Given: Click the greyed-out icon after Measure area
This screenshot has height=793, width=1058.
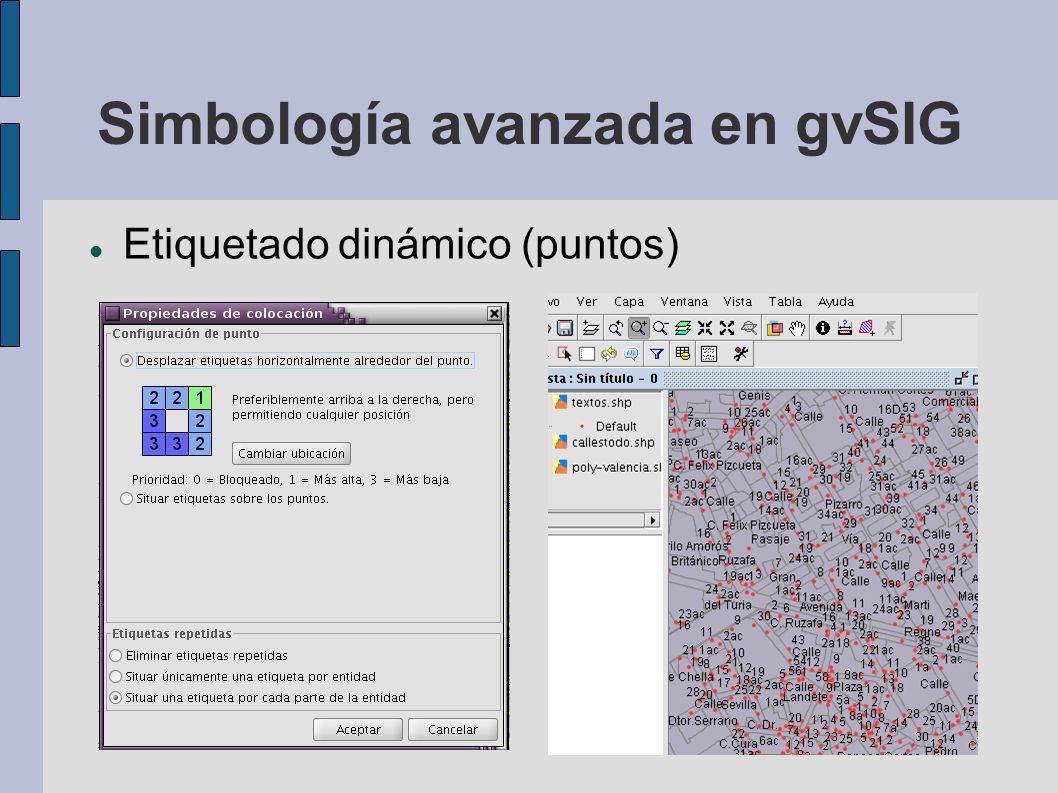Looking at the screenshot, I should (890, 329).
